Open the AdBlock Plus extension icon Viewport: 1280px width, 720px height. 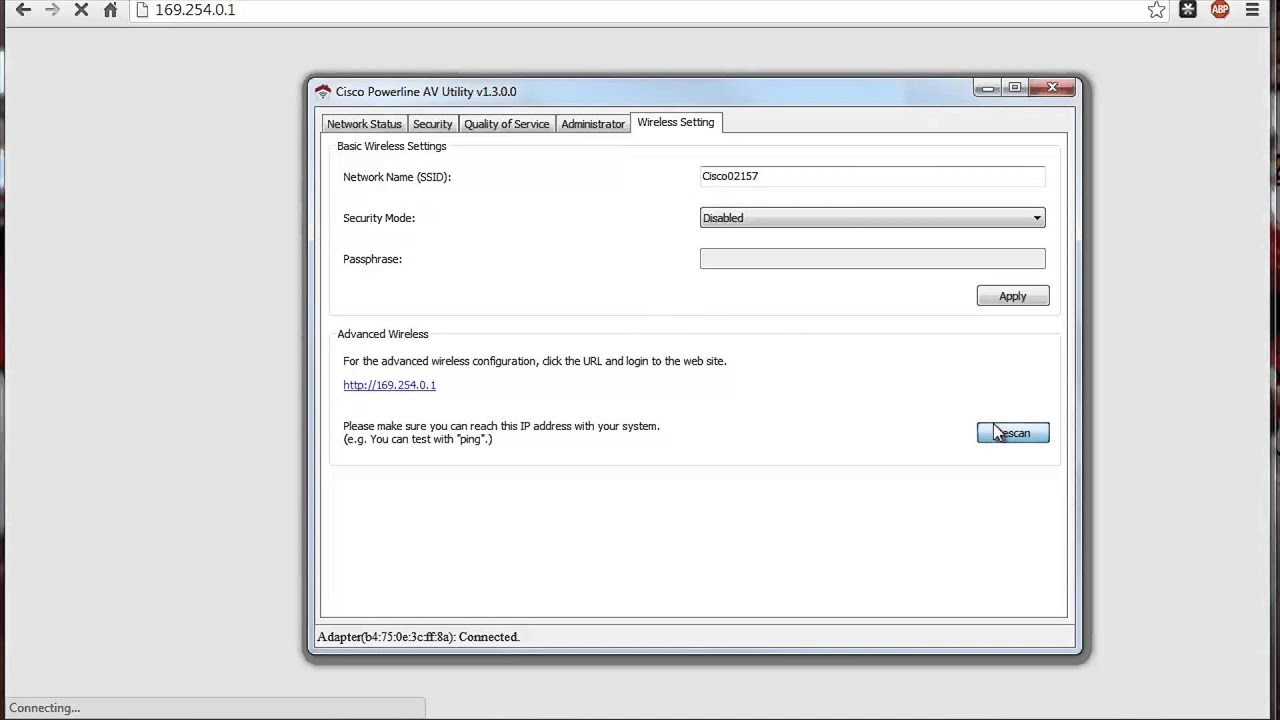[x=1220, y=10]
